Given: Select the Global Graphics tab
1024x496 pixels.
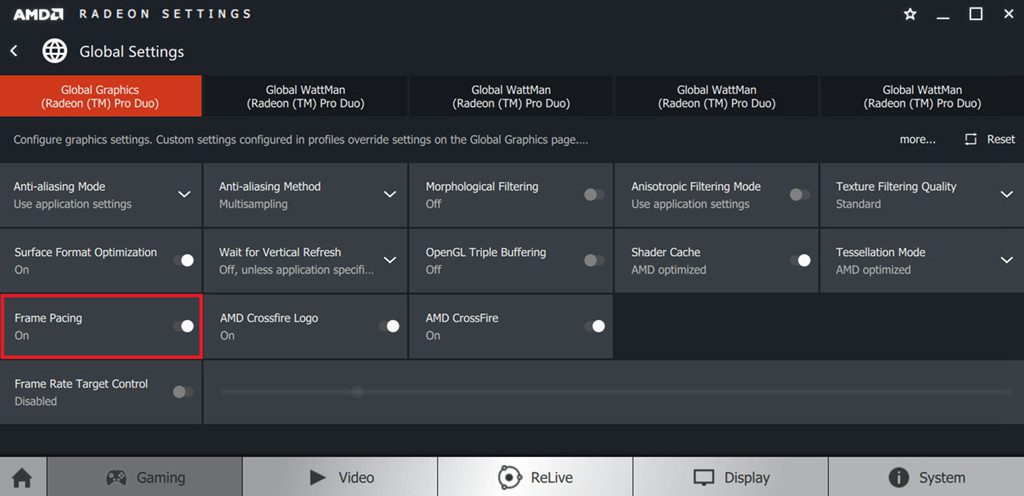Looking at the screenshot, I should (x=101, y=96).
